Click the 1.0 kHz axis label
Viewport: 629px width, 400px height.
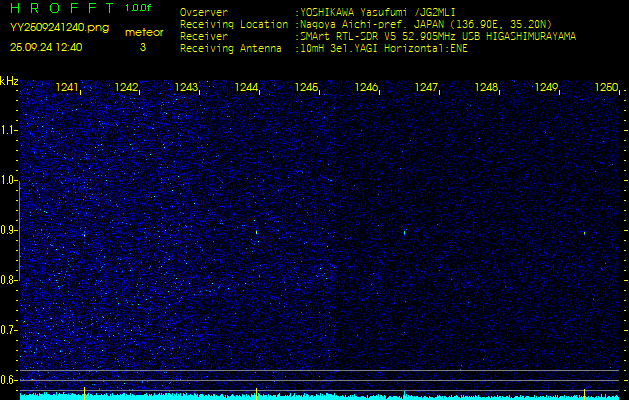8,180
